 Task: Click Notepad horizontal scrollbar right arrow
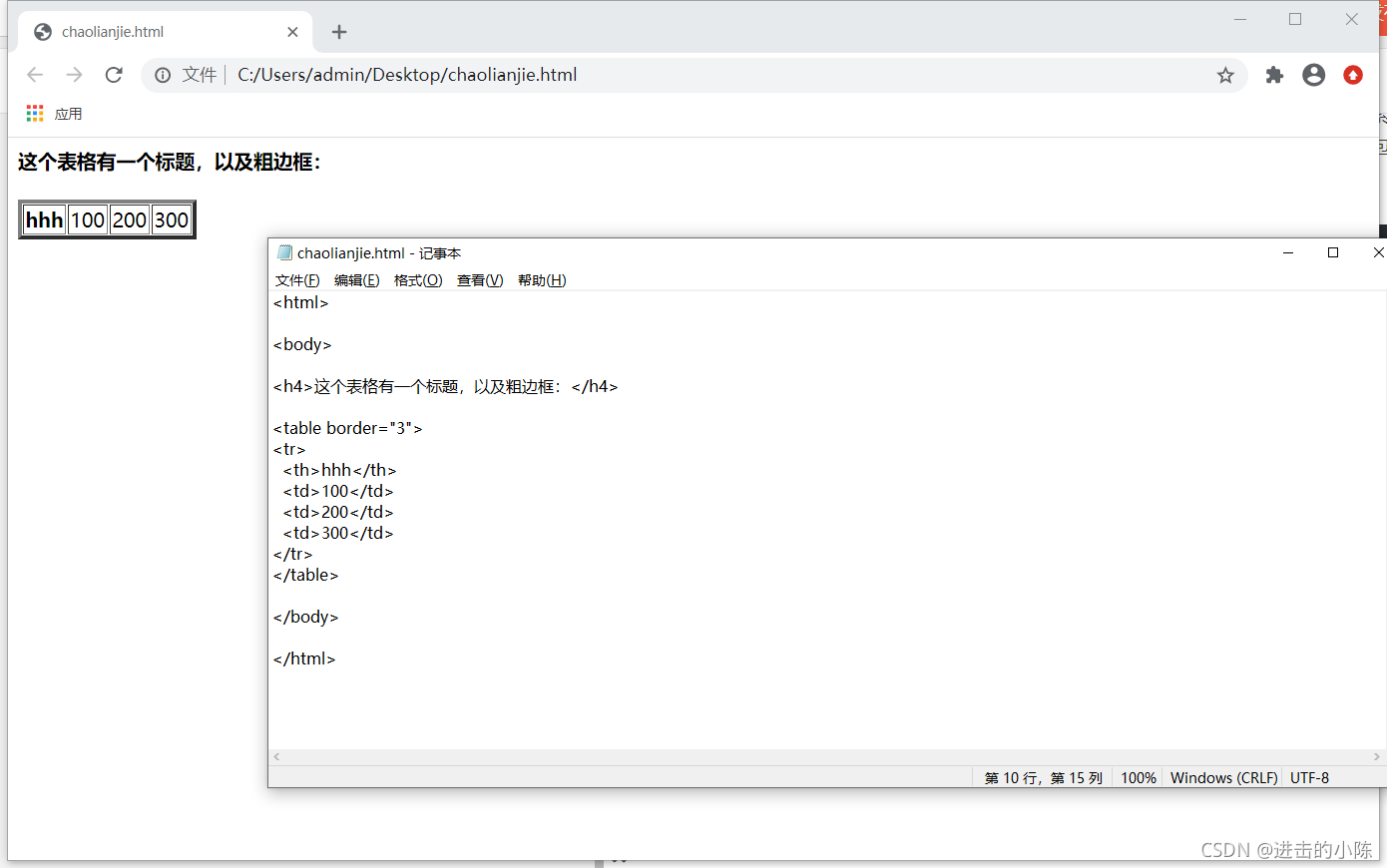pyautogui.click(x=1377, y=757)
